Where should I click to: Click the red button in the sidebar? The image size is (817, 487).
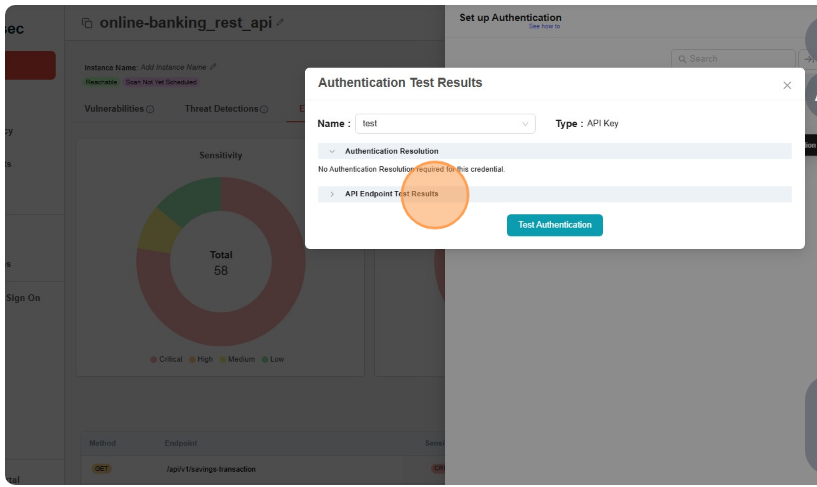click(x=30, y=65)
